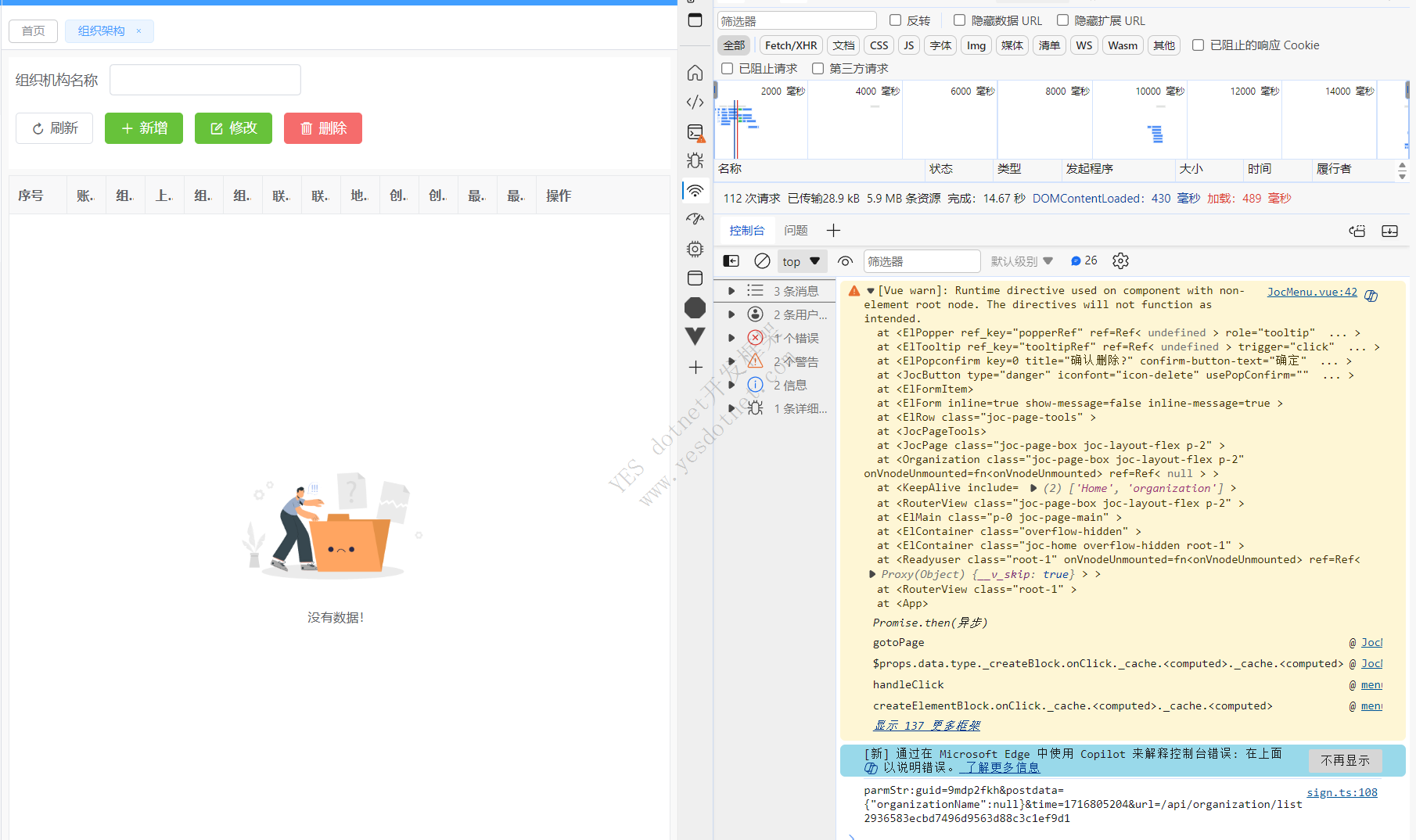
Task: Open the sign.ts:108 source link
Action: coord(1342,792)
